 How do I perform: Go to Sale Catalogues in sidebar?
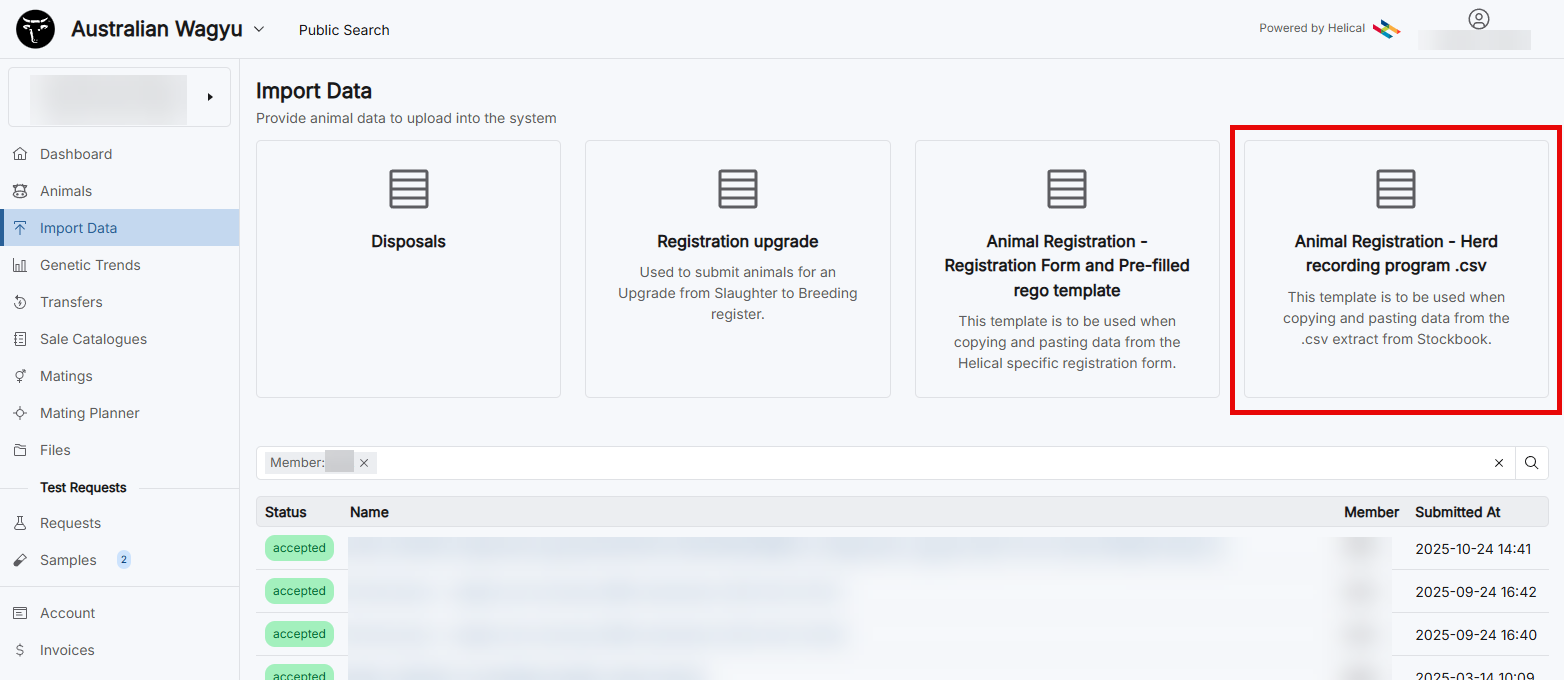pos(93,339)
